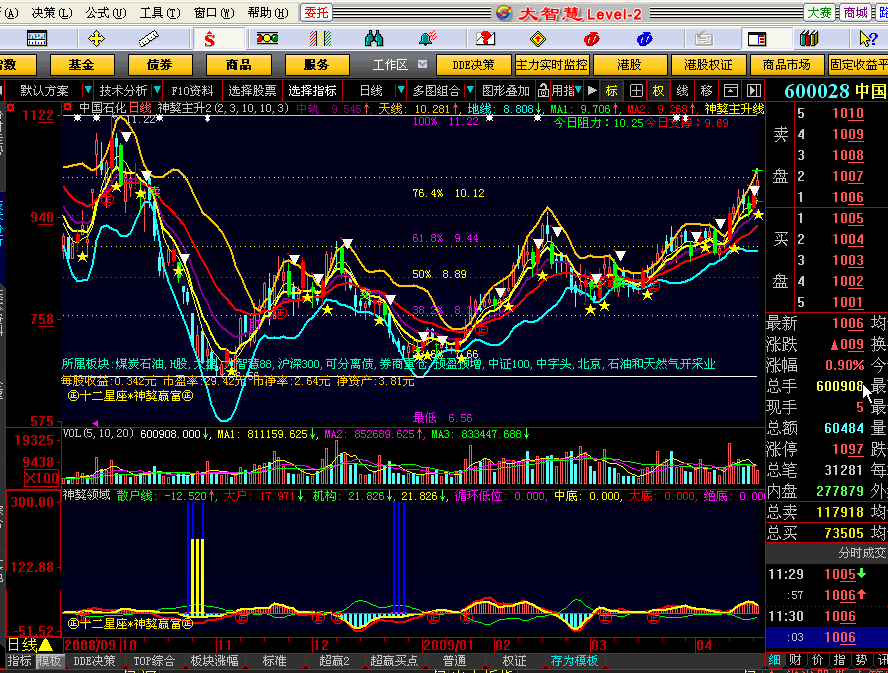The width and height of the screenshot is (888, 673).
Task: Click the 商城 store button
Action: tap(855, 12)
